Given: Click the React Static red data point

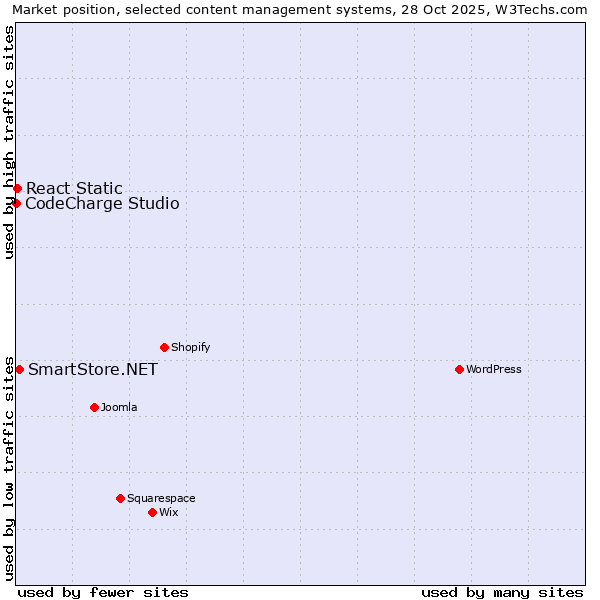Looking at the screenshot, I should point(17,188).
